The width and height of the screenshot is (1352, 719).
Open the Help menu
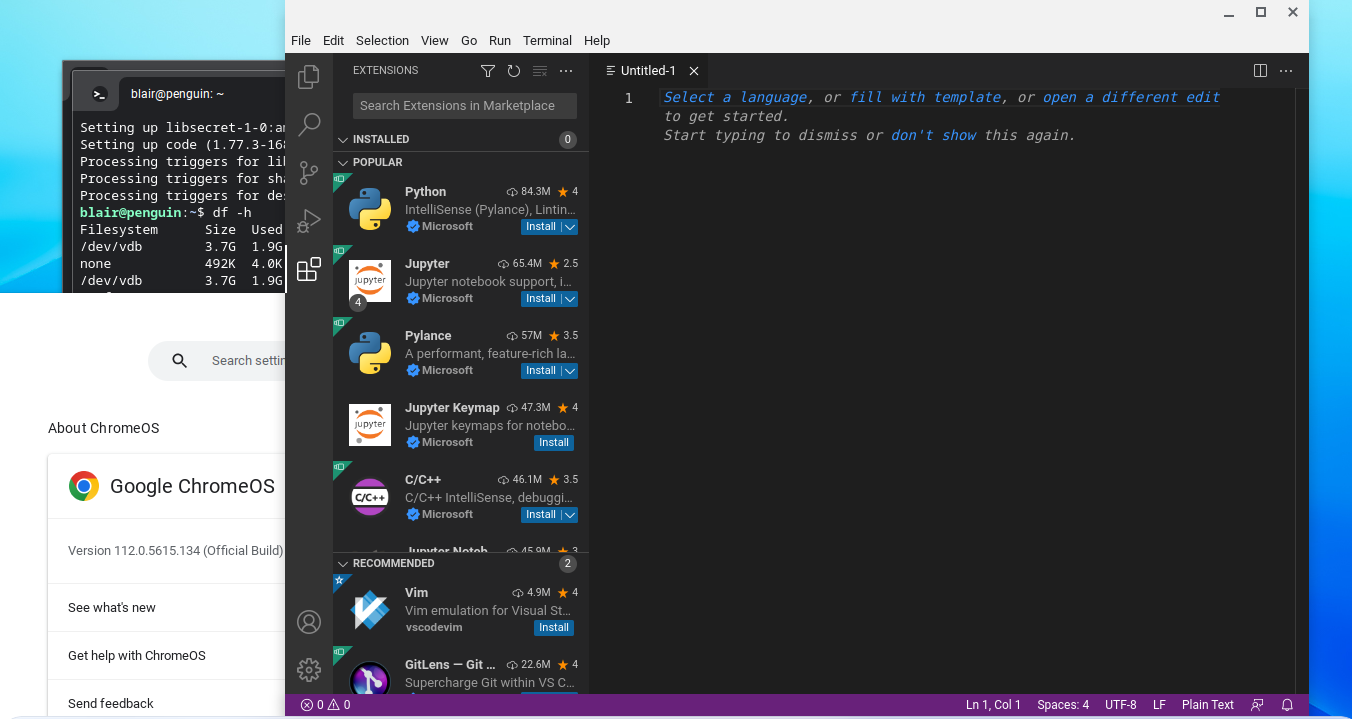[x=597, y=41]
